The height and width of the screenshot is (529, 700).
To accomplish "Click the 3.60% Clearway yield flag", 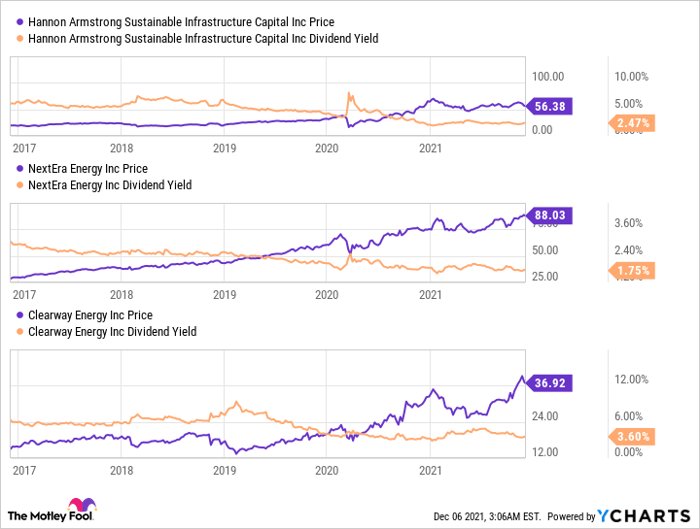I will click(x=633, y=436).
